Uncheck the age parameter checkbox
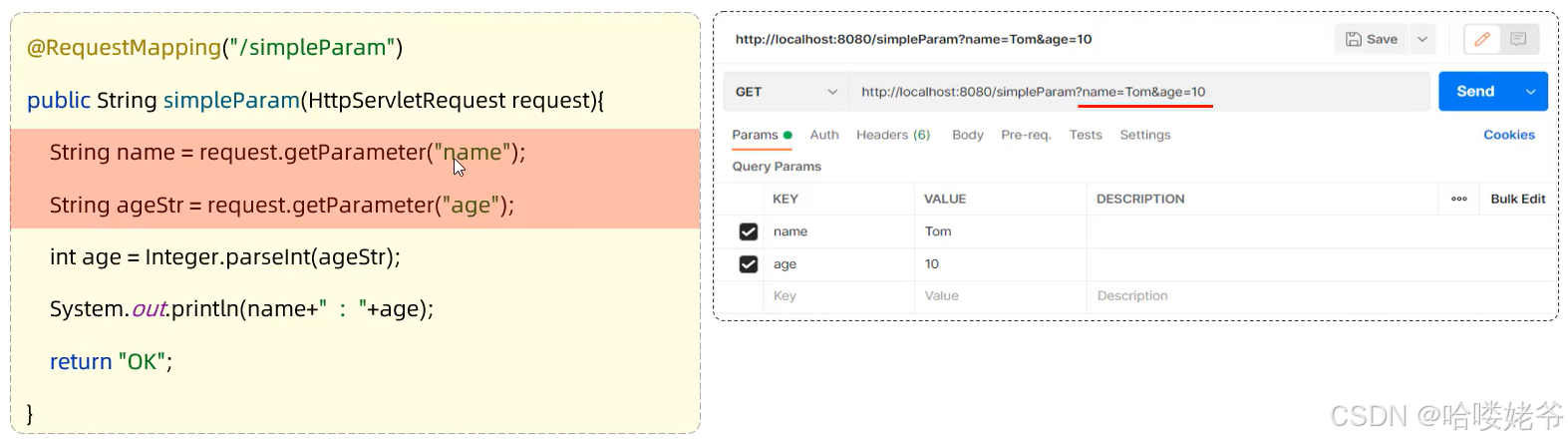Viewport: 1568px width, 443px height. (749, 264)
